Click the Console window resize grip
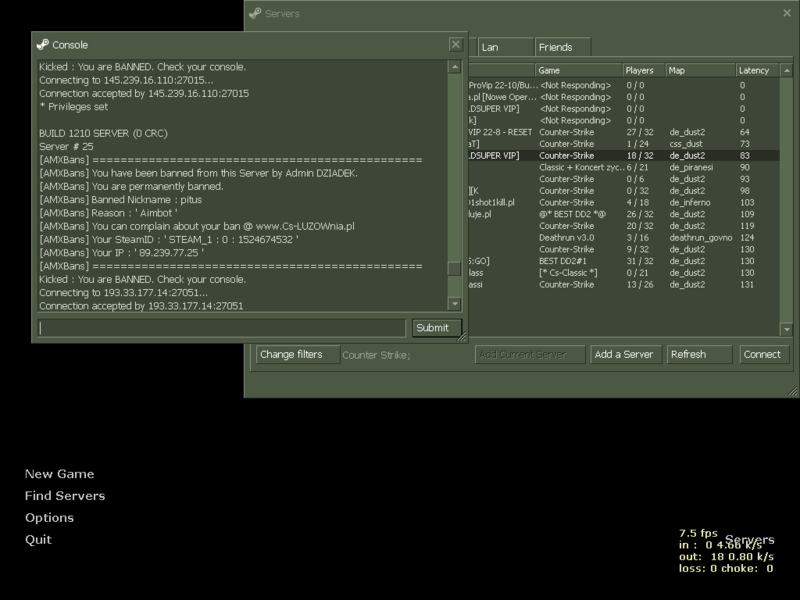The width and height of the screenshot is (800, 600). tap(462, 337)
